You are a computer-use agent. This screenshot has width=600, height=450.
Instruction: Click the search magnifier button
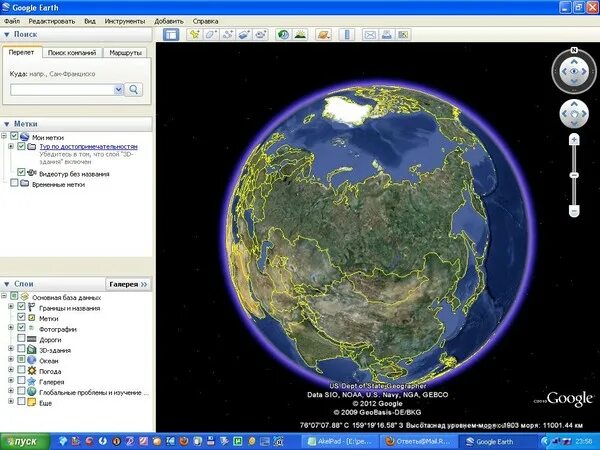(134, 90)
